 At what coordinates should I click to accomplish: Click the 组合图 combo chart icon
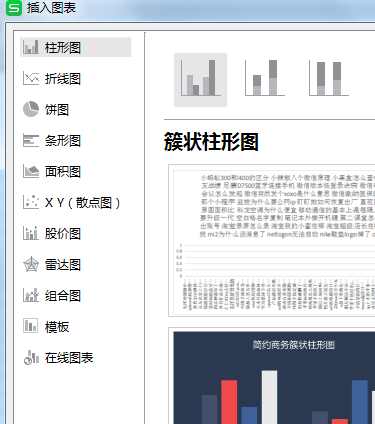pos(31,295)
